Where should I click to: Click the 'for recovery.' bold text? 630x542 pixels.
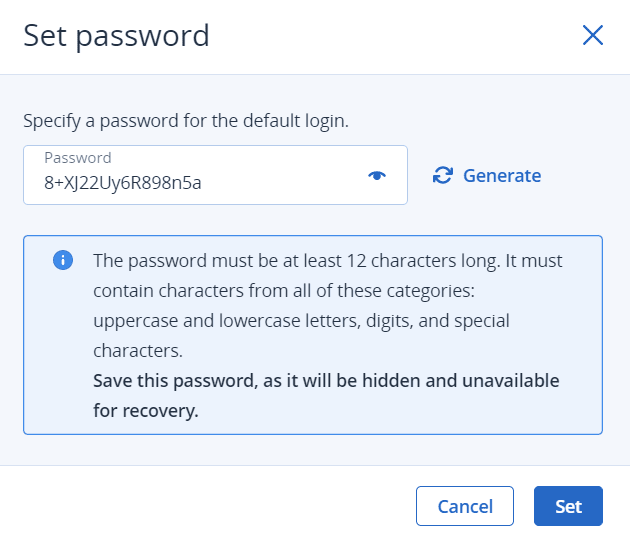(x=146, y=411)
